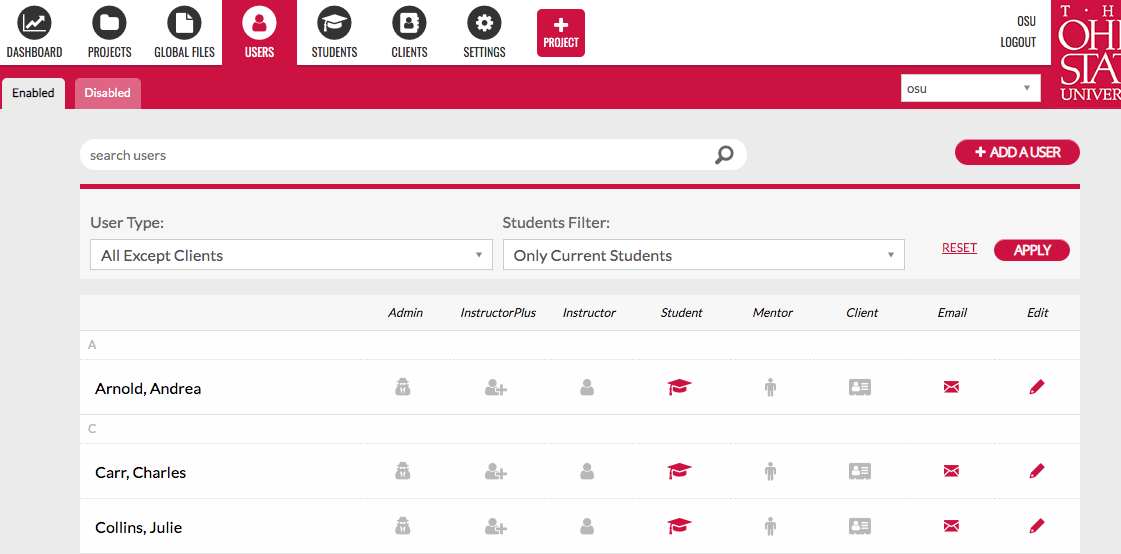Click the Reset filters link
This screenshot has width=1121, height=554.
[959, 248]
